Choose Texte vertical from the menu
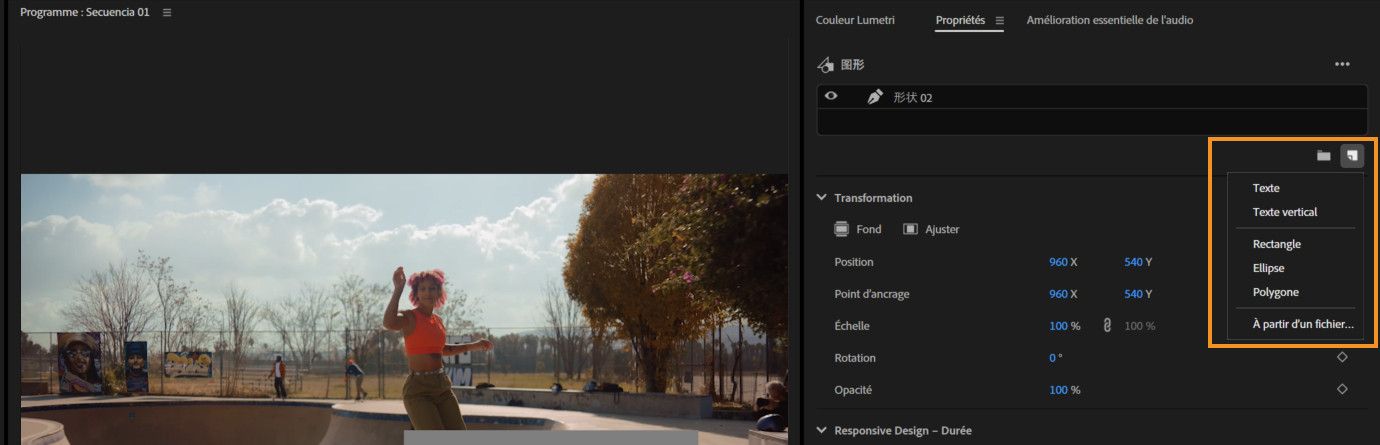The width and height of the screenshot is (1380, 445). coord(1285,212)
